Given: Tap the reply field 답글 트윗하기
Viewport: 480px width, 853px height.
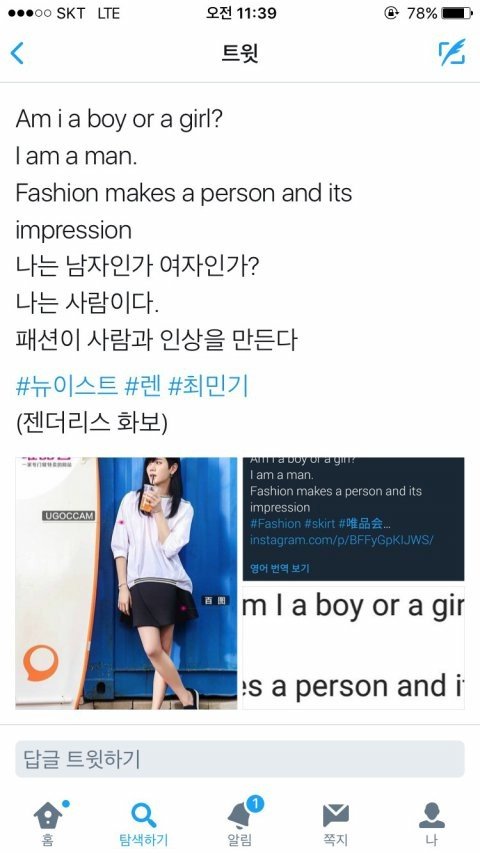Looking at the screenshot, I should [x=240, y=759].
